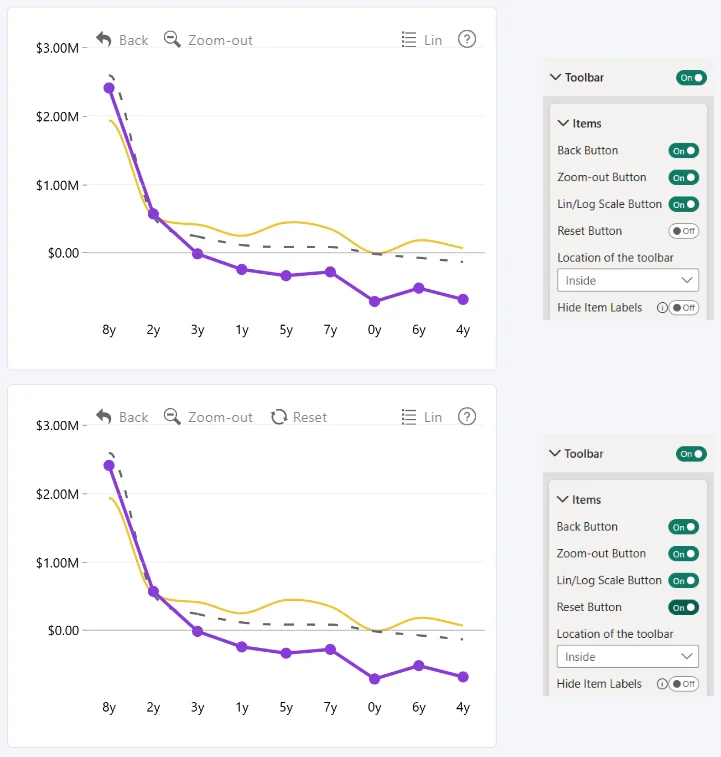Open the help question-mark icon in top chart
Image resolution: width=721 pixels, height=757 pixels.
click(x=467, y=39)
